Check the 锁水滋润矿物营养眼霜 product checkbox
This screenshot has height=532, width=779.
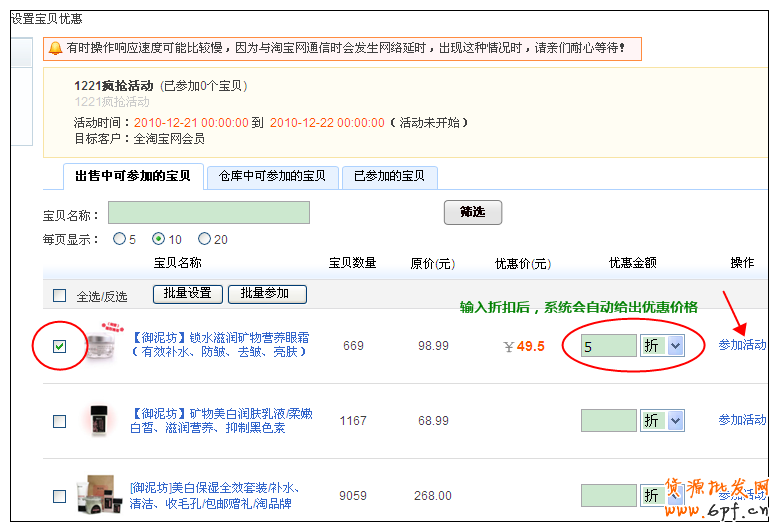[60, 346]
